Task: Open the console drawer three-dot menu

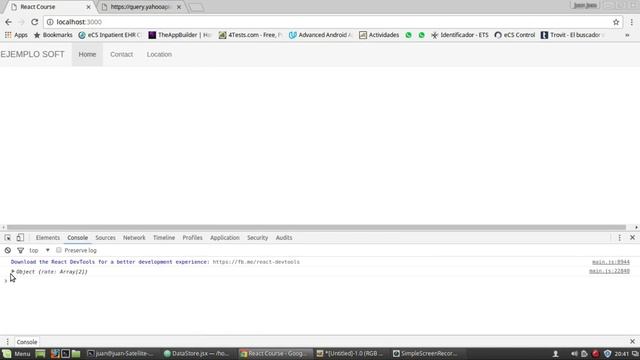Action: coord(7,342)
